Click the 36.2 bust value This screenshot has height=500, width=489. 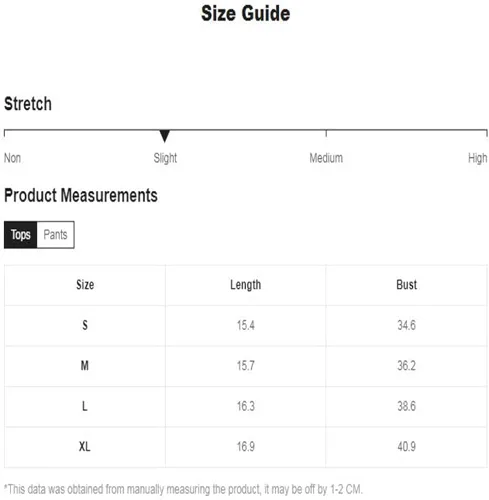point(406,366)
